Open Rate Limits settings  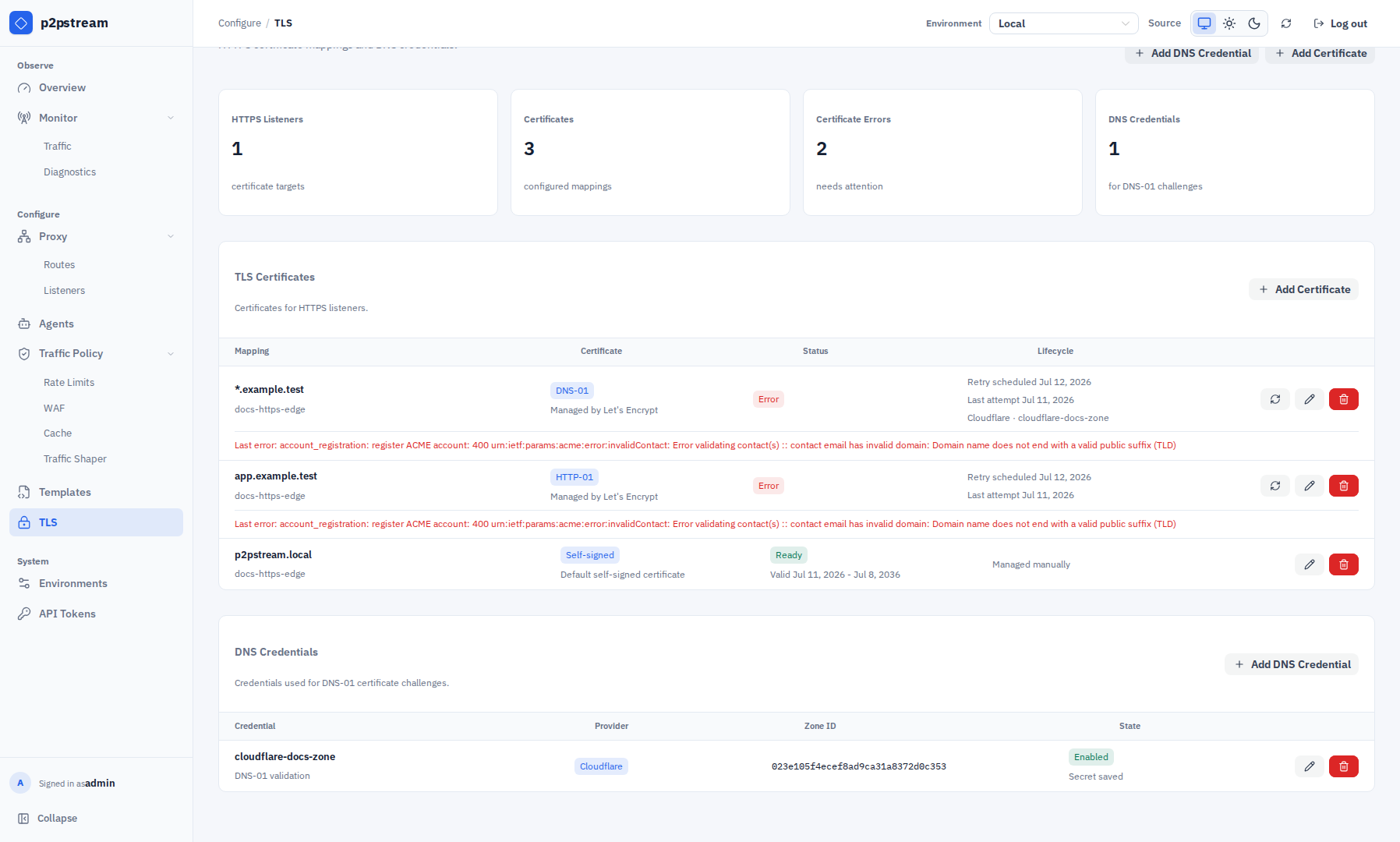[69, 383]
